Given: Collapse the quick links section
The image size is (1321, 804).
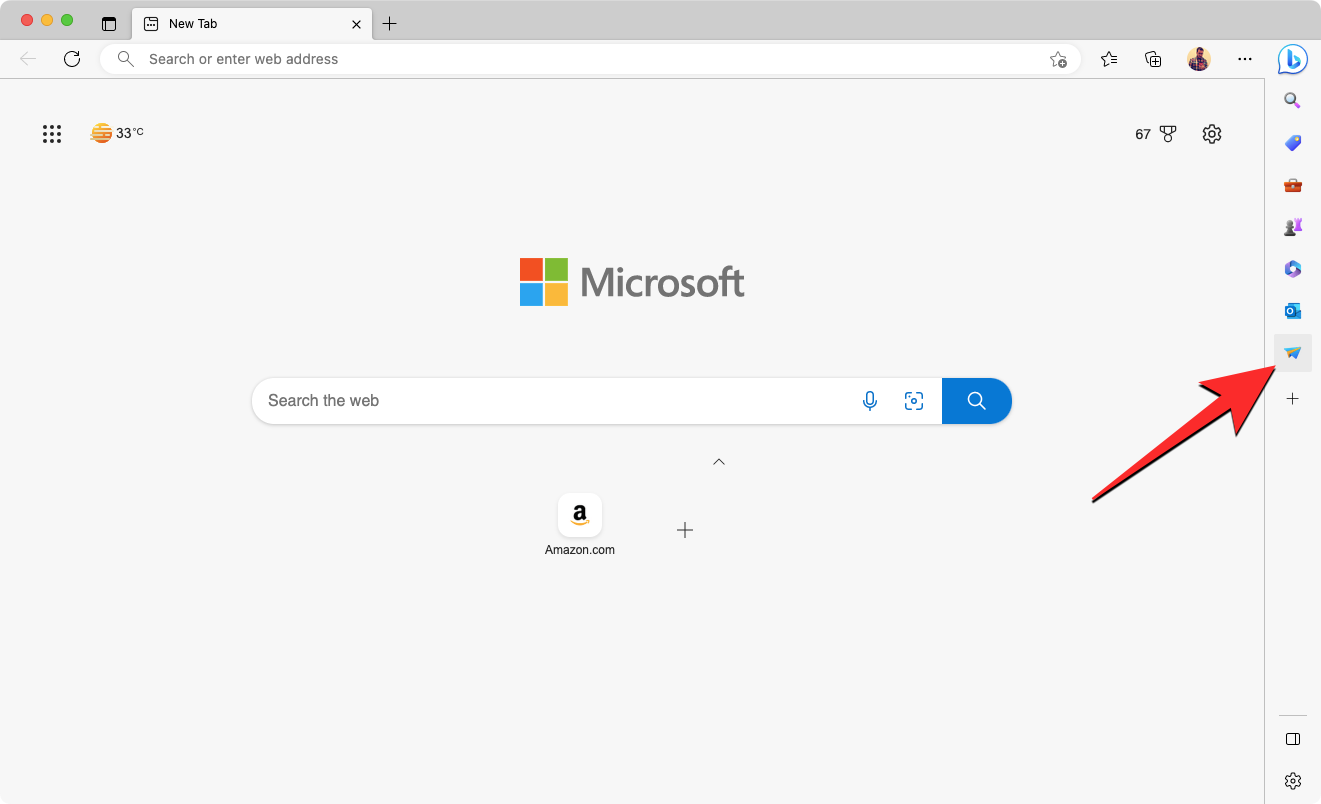Looking at the screenshot, I should tap(719, 462).
